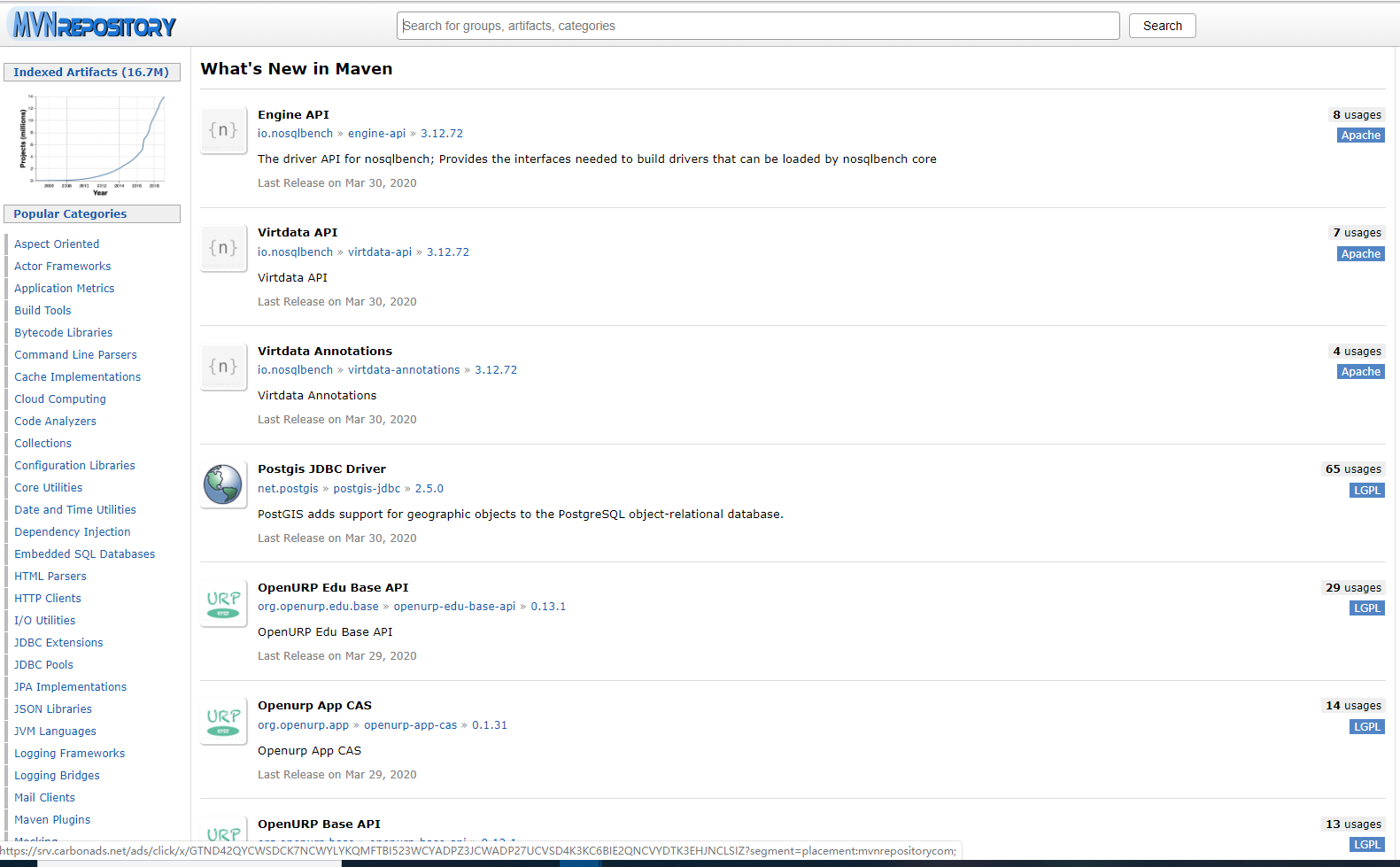1400x867 pixels.
Task: Click the indexed artifacts growth chart
Action: click(x=92, y=144)
